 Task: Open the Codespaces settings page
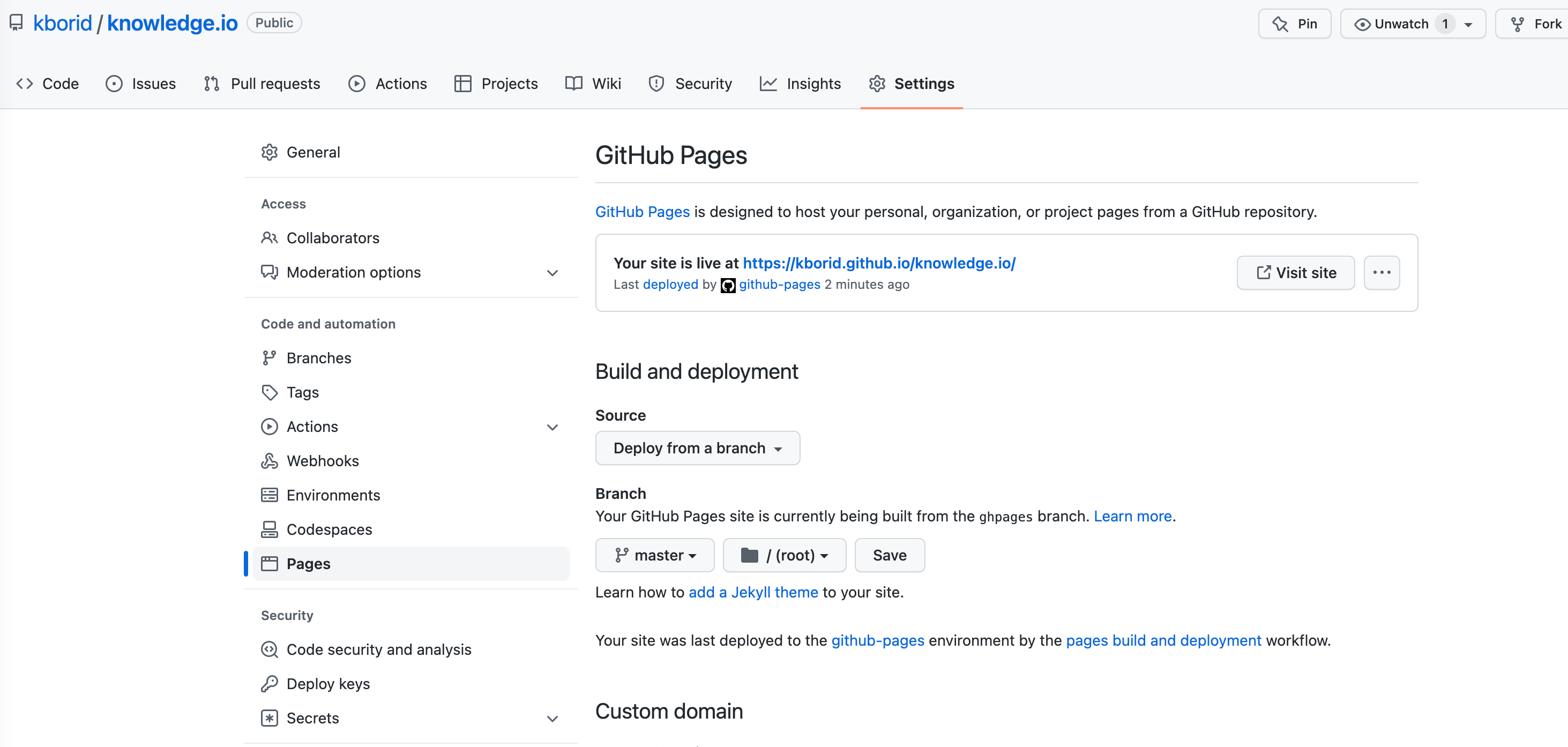coord(328,529)
